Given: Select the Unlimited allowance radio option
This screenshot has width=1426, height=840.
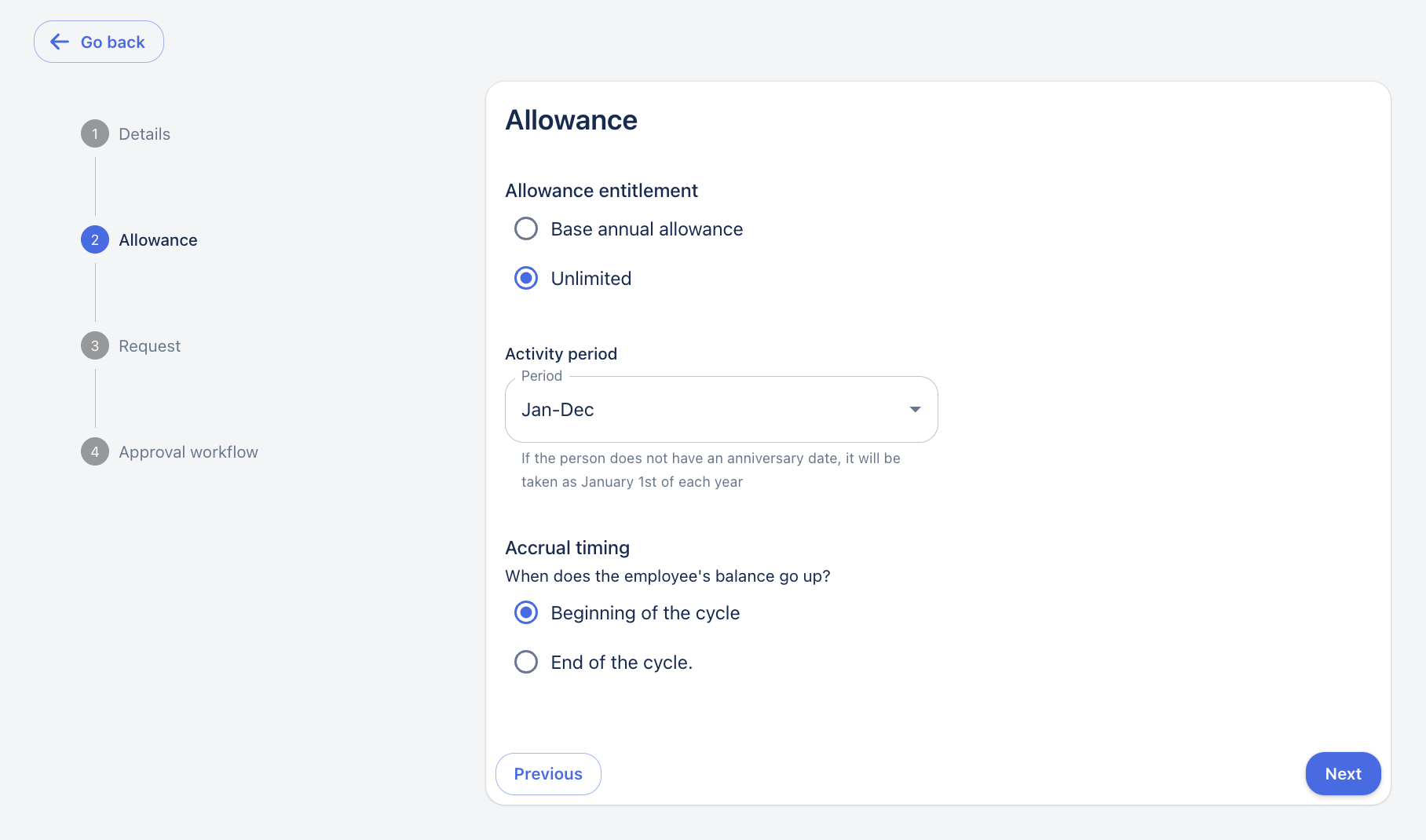Looking at the screenshot, I should click(526, 279).
